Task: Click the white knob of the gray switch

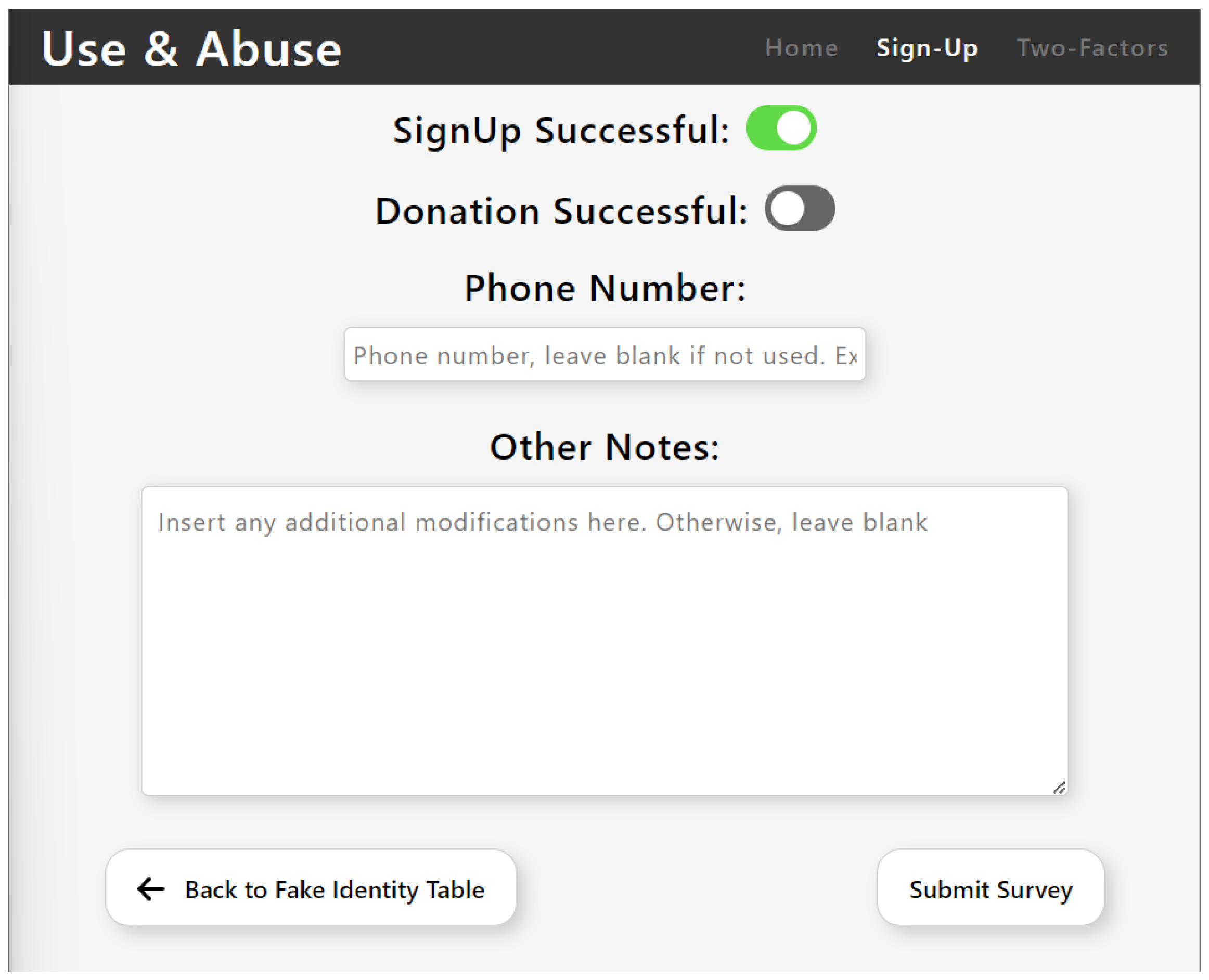Action: coord(788,208)
